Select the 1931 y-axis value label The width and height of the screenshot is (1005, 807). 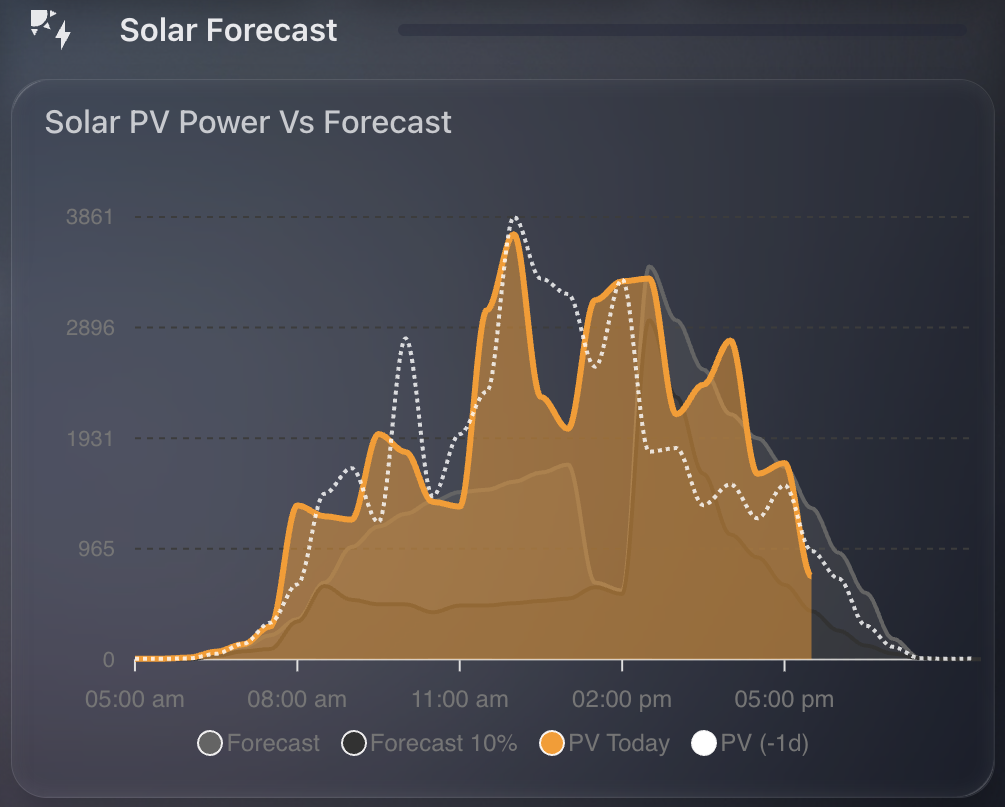(x=90, y=439)
